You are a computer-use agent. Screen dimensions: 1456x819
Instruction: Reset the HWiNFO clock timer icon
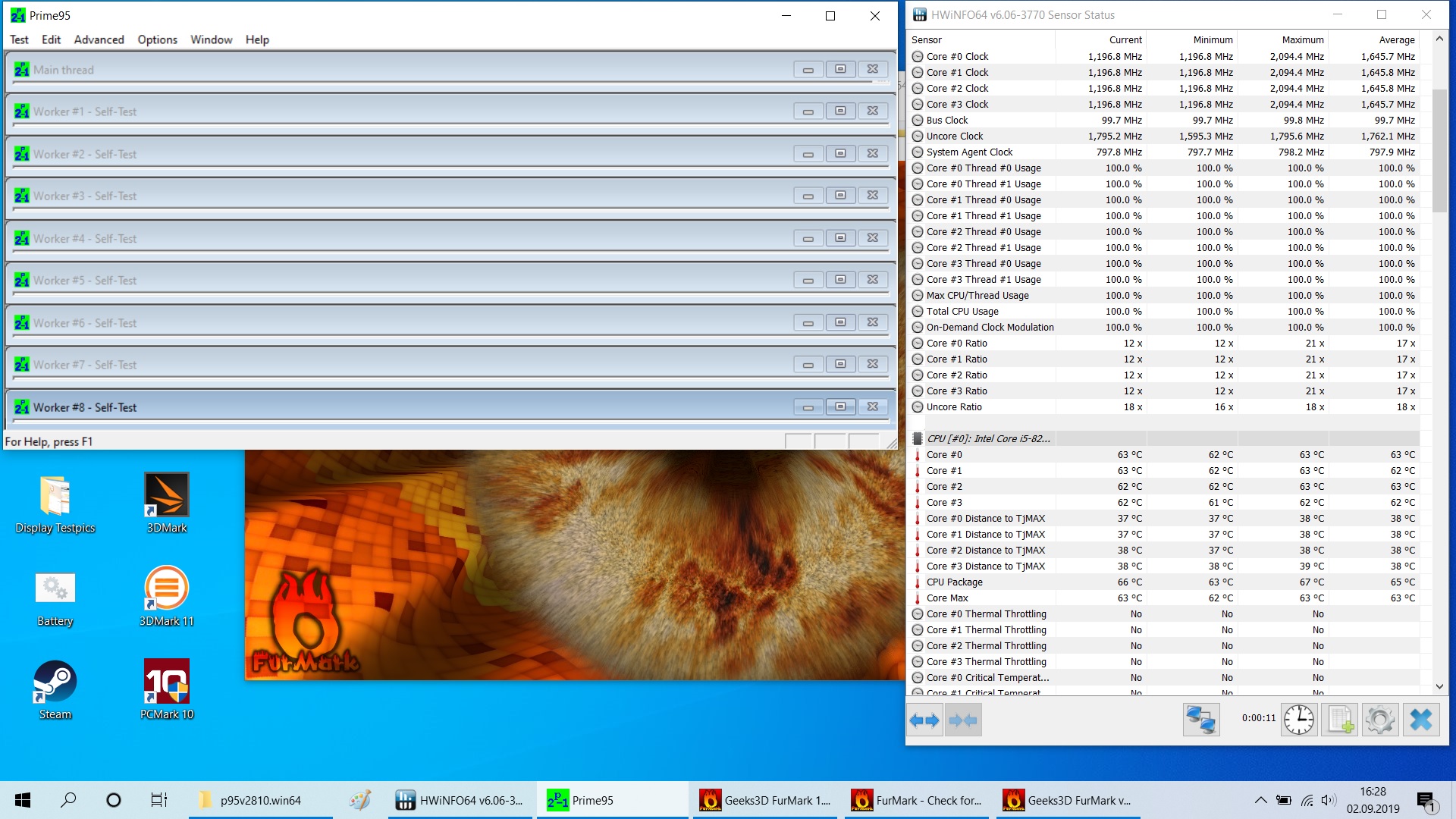click(x=1299, y=720)
